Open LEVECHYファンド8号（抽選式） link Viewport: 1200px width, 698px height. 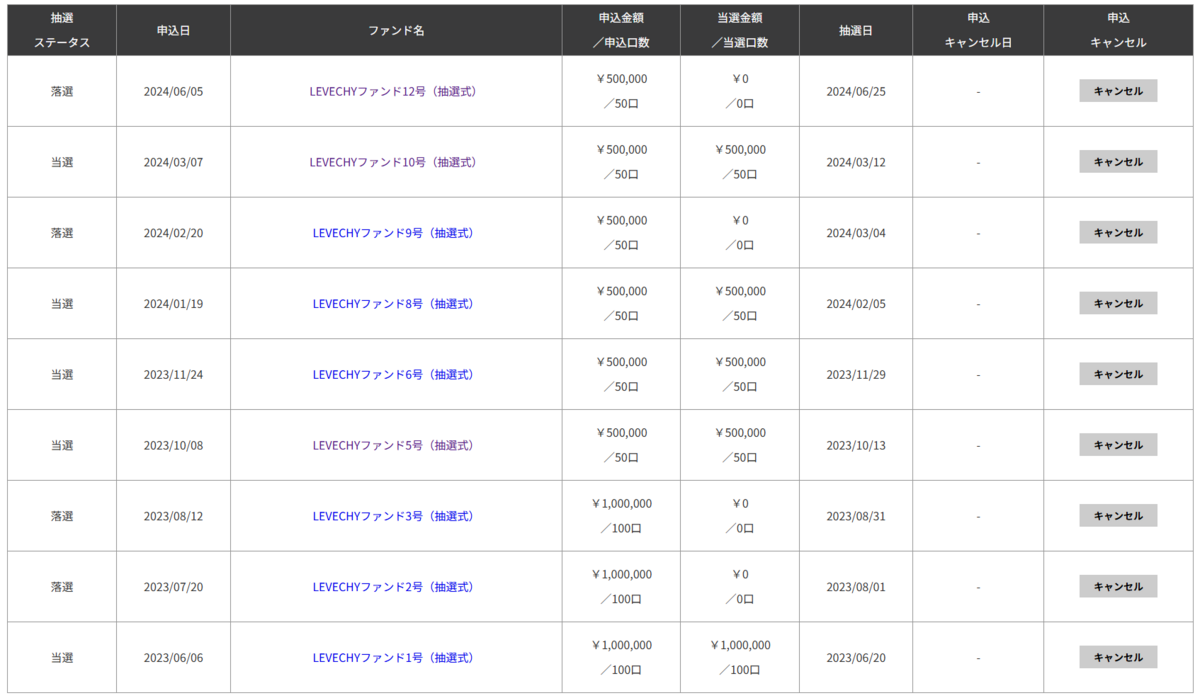392,304
